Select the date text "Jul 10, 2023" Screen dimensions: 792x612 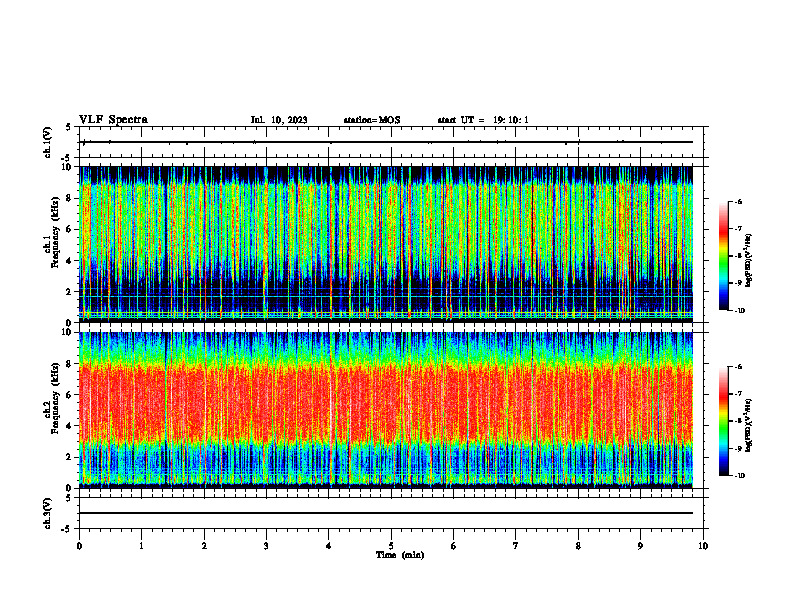point(279,120)
